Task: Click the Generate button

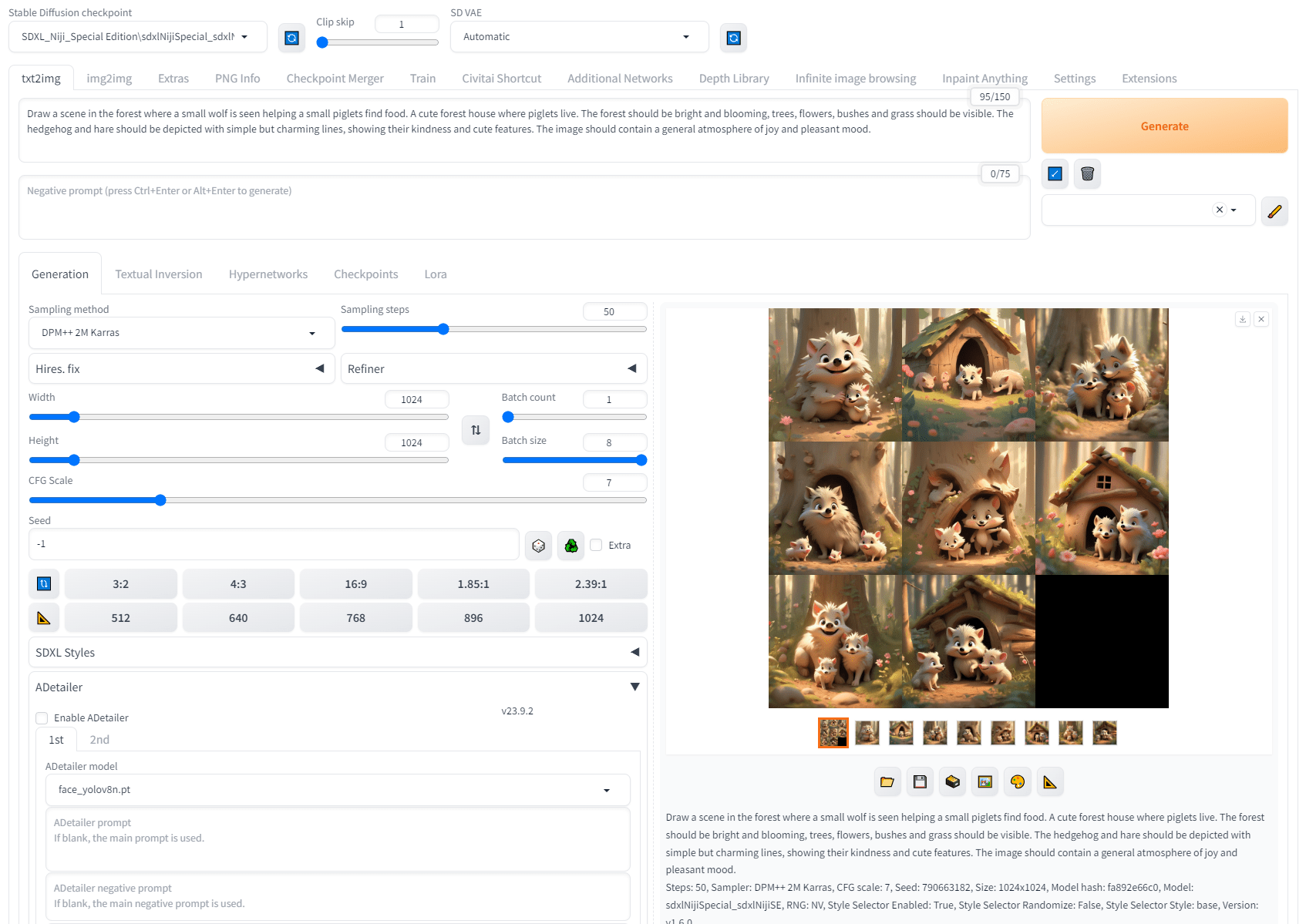Action: point(1164,126)
